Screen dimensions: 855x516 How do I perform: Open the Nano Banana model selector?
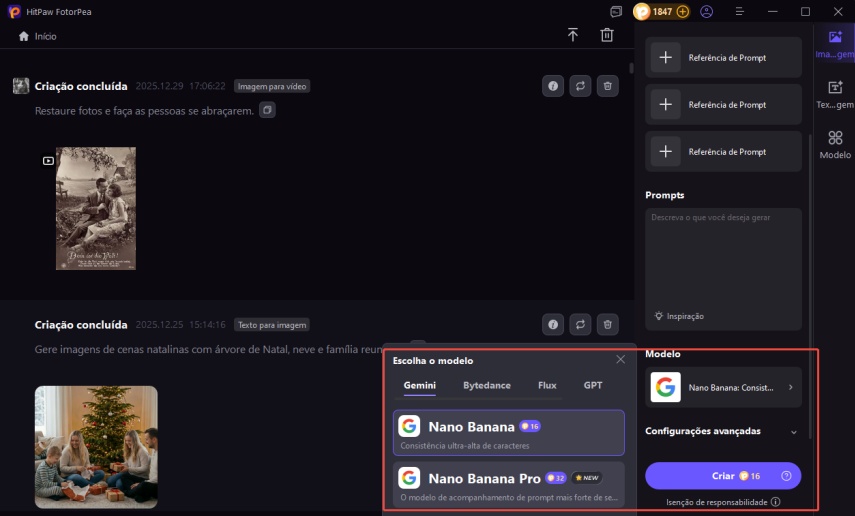coord(723,387)
